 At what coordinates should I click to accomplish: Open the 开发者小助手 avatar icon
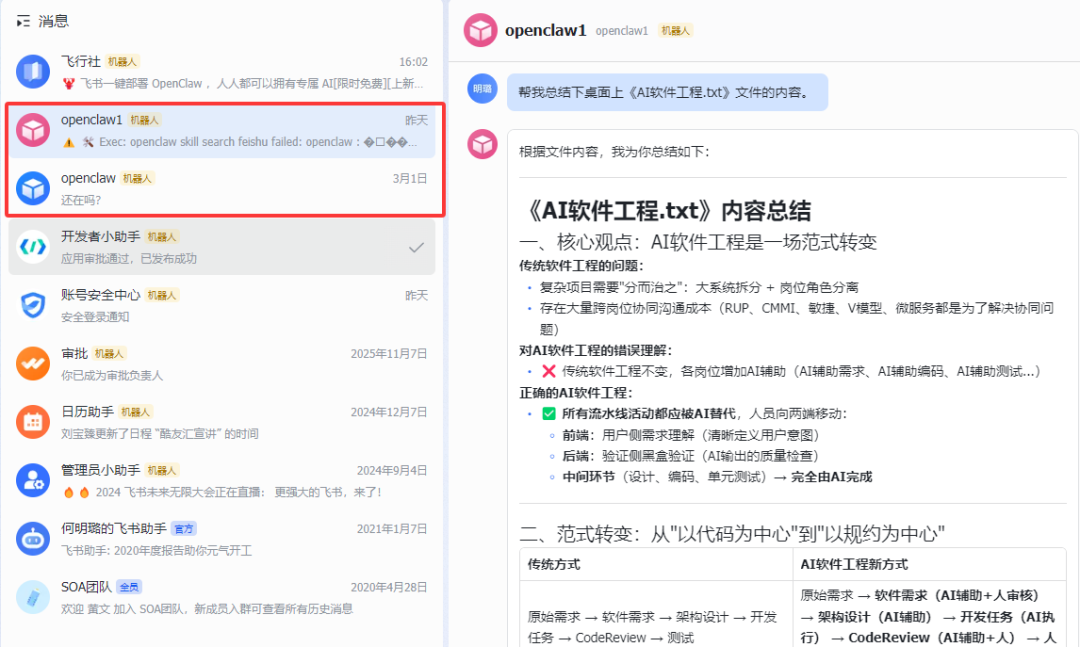pyautogui.click(x=33, y=247)
